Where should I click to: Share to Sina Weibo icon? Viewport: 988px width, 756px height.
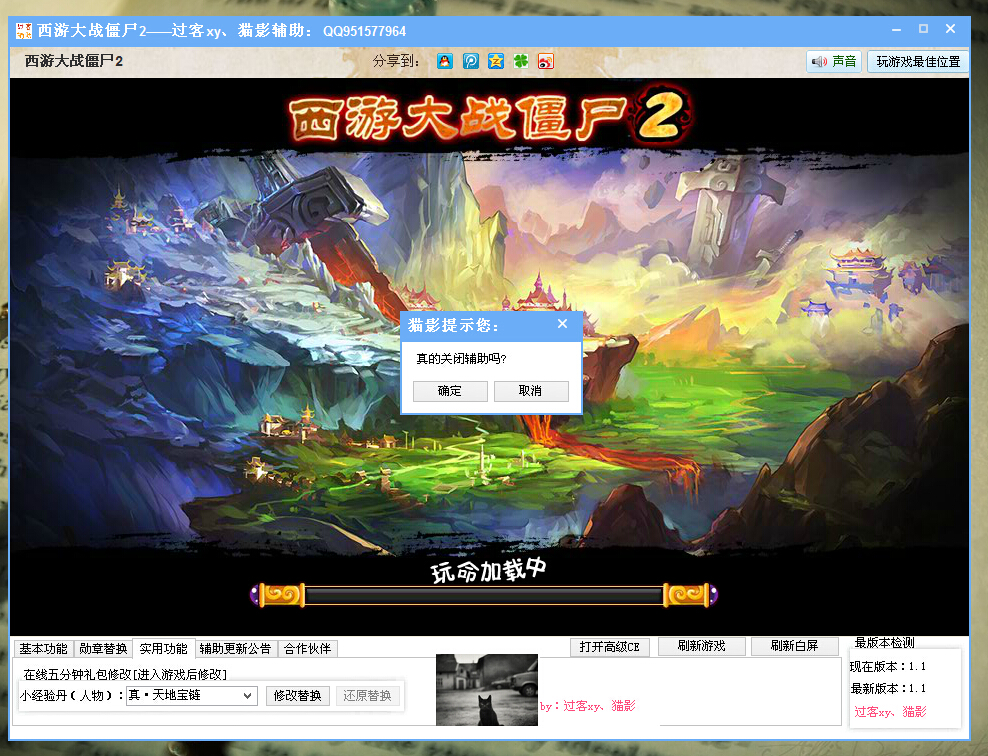pyautogui.click(x=546, y=61)
